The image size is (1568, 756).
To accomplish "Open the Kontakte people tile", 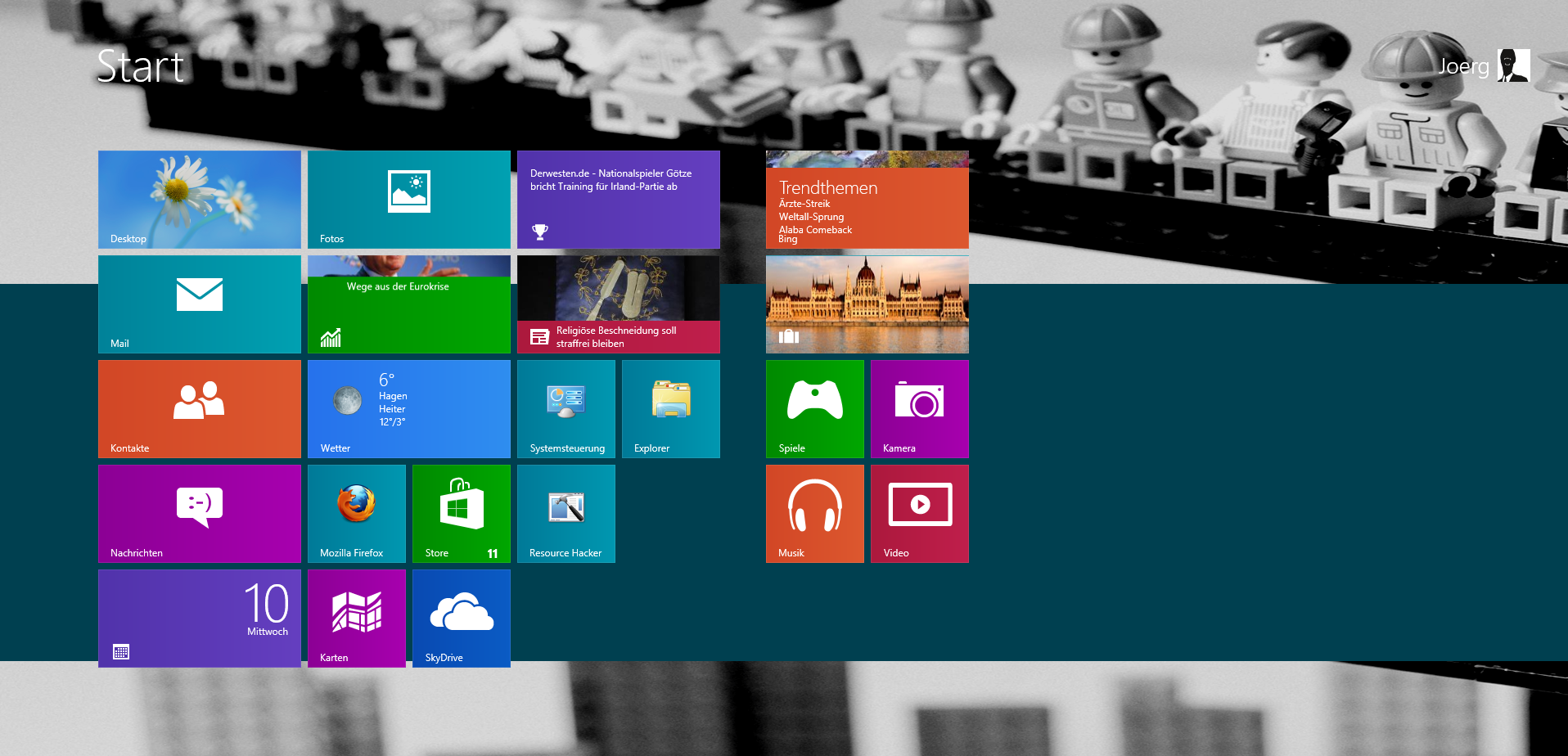I will [x=200, y=409].
